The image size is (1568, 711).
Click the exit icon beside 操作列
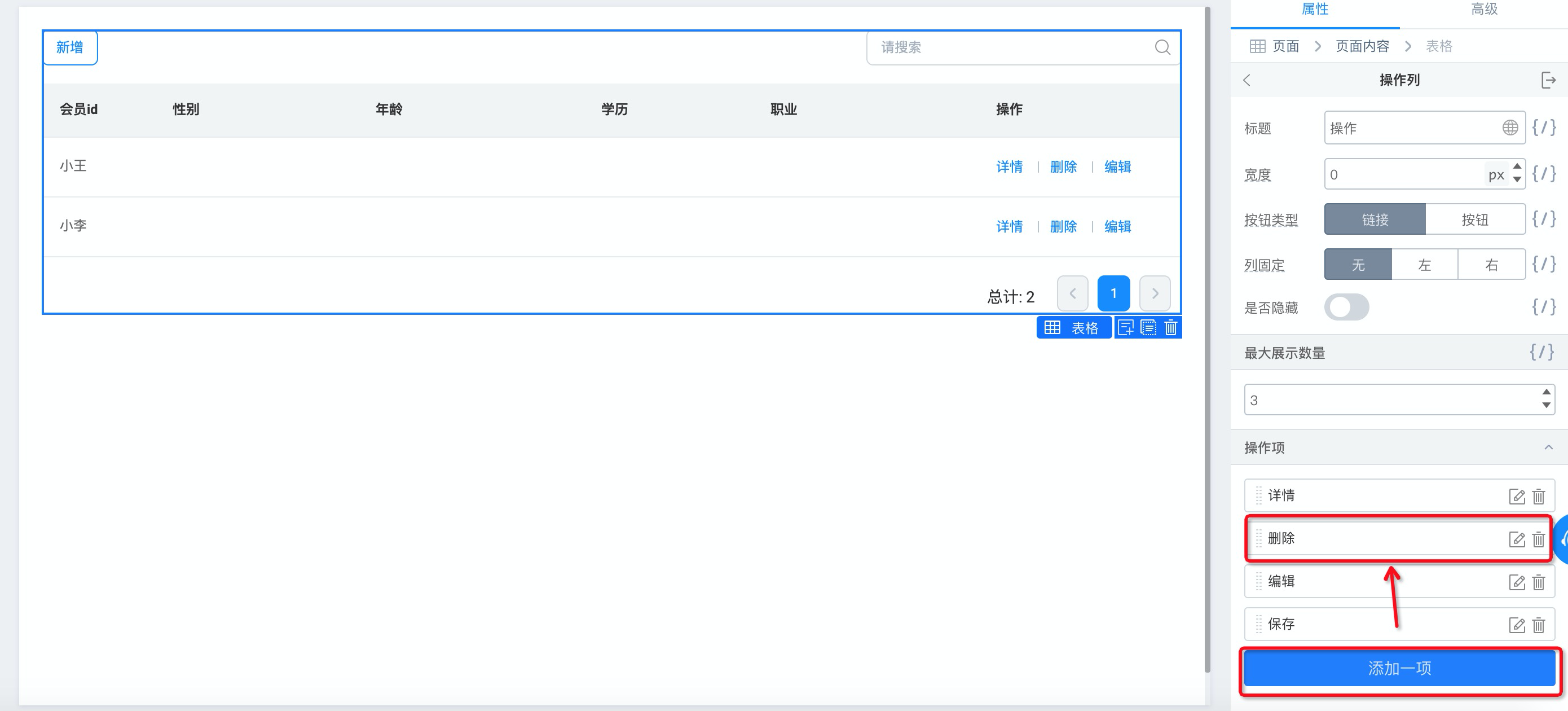(x=1548, y=80)
